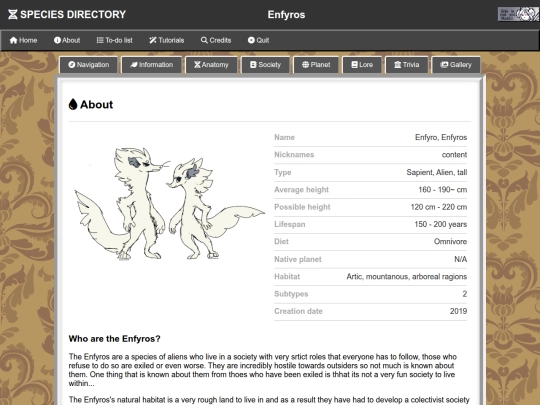Image resolution: width=540 pixels, height=405 pixels.
Task: Click the info circle icon beside About
Action: 57,40
